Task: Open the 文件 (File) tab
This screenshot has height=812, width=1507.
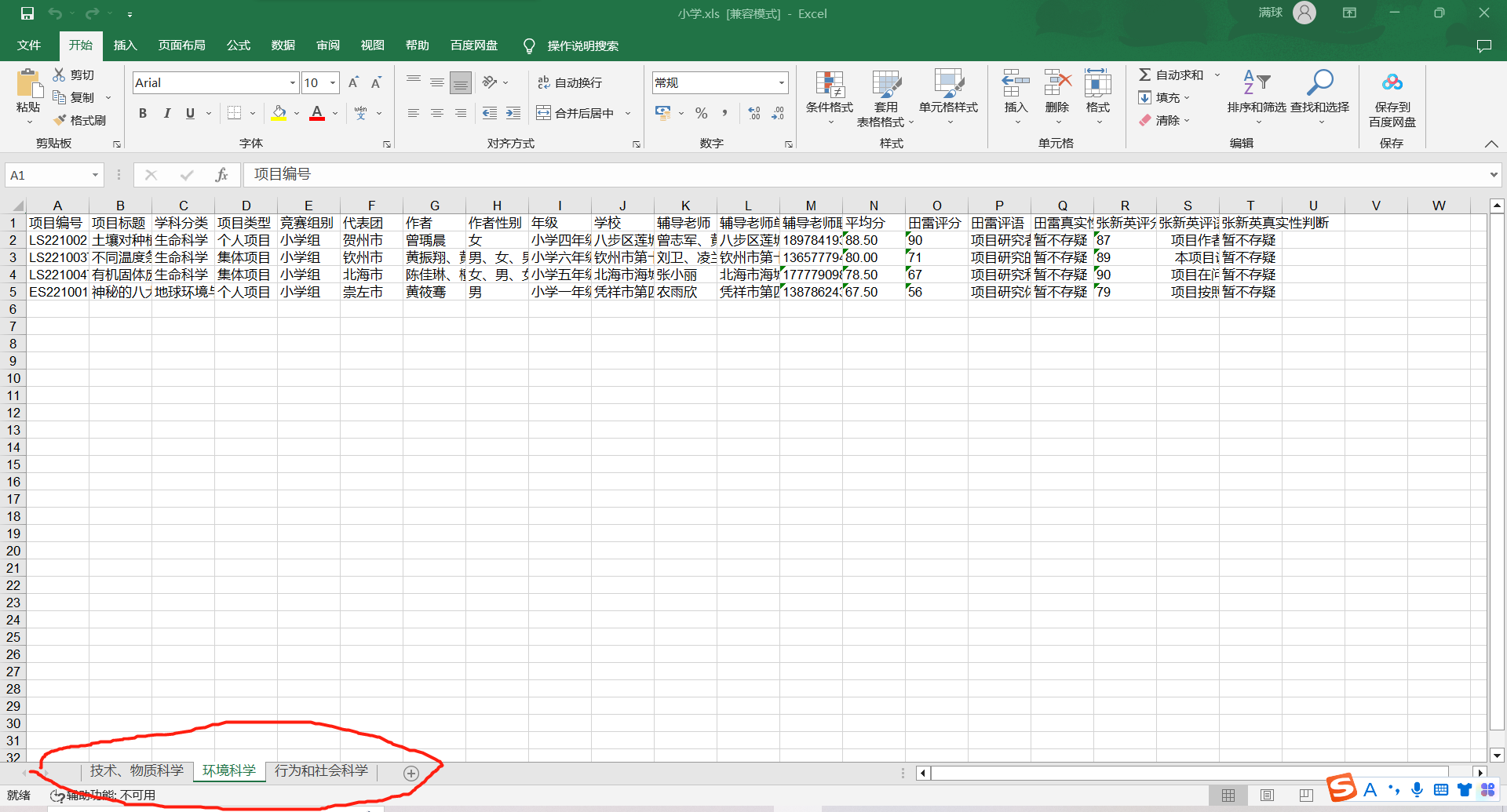Action: pos(29,46)
